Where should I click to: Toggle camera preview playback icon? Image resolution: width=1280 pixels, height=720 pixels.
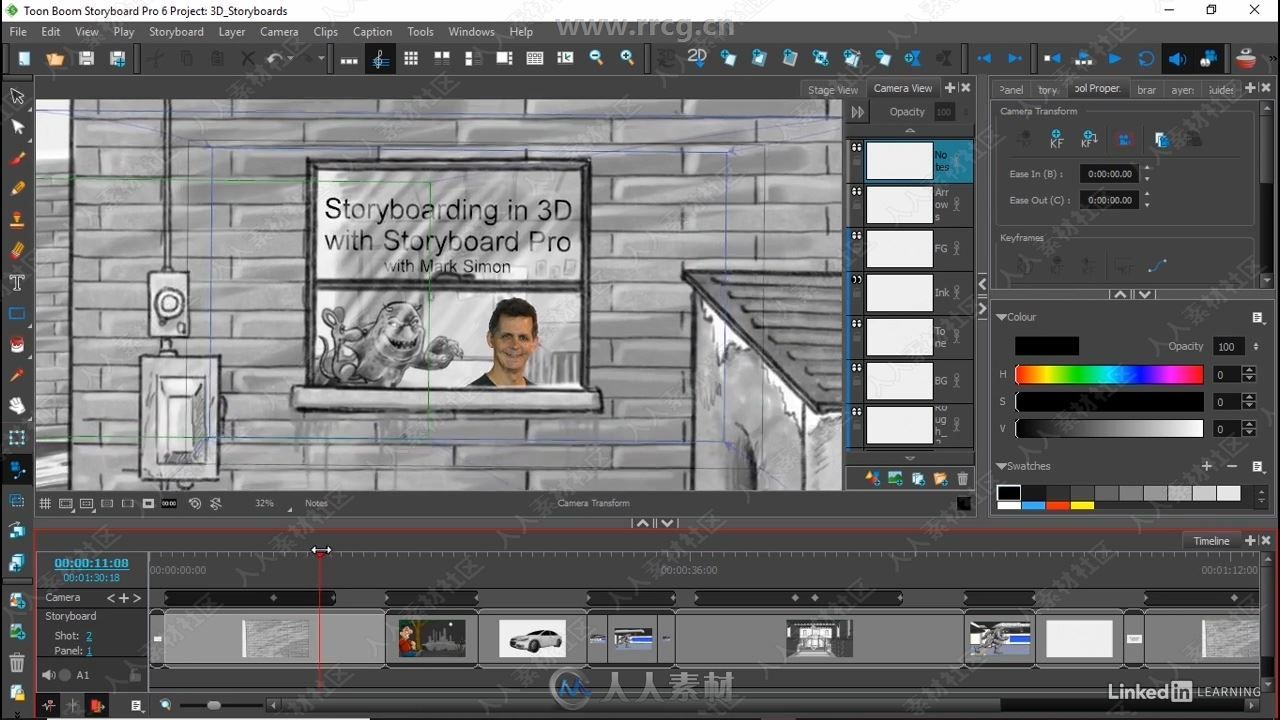[1208, 59]
